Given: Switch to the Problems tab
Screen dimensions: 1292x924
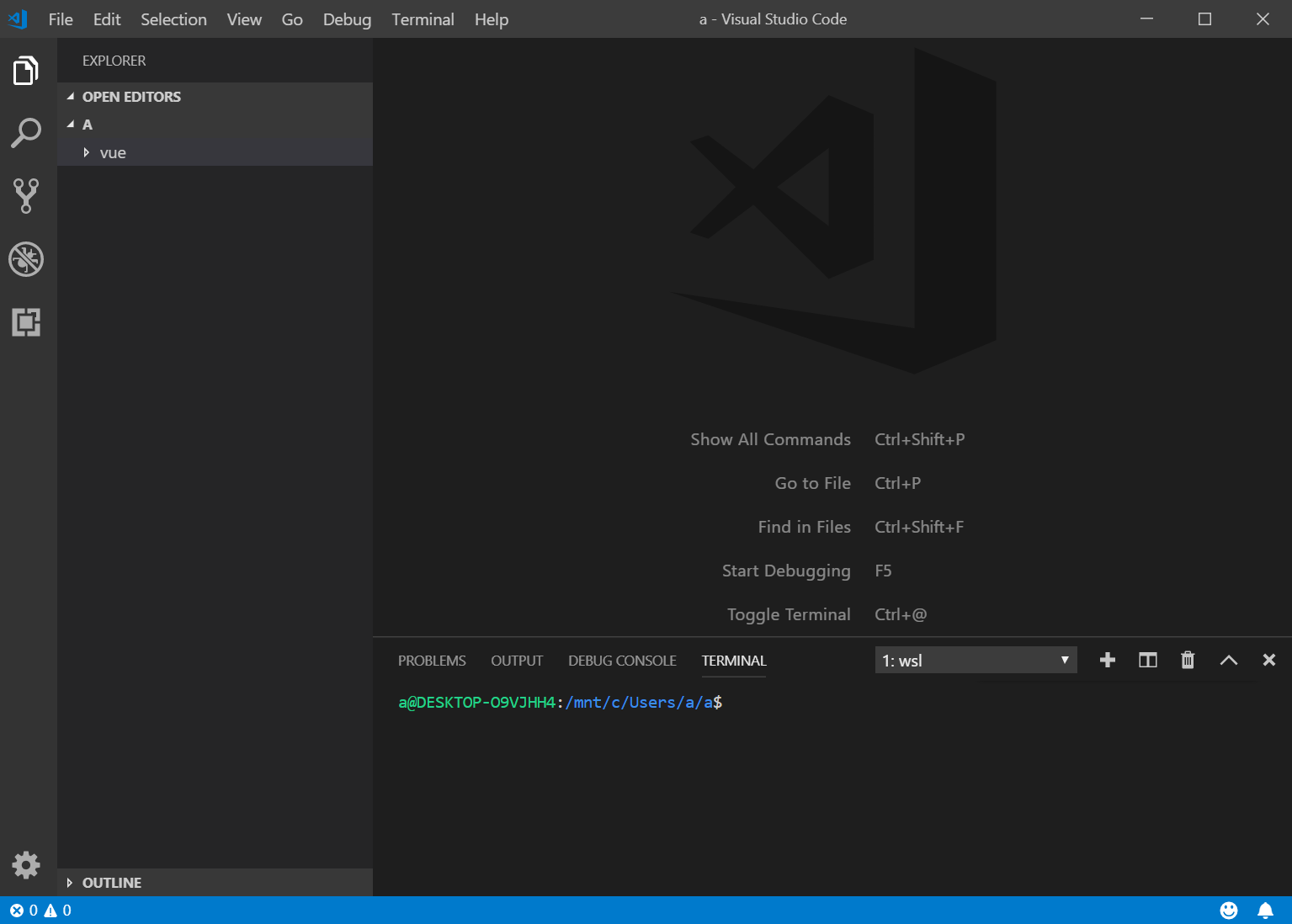Looking at the screenshot, I should 432,661.
